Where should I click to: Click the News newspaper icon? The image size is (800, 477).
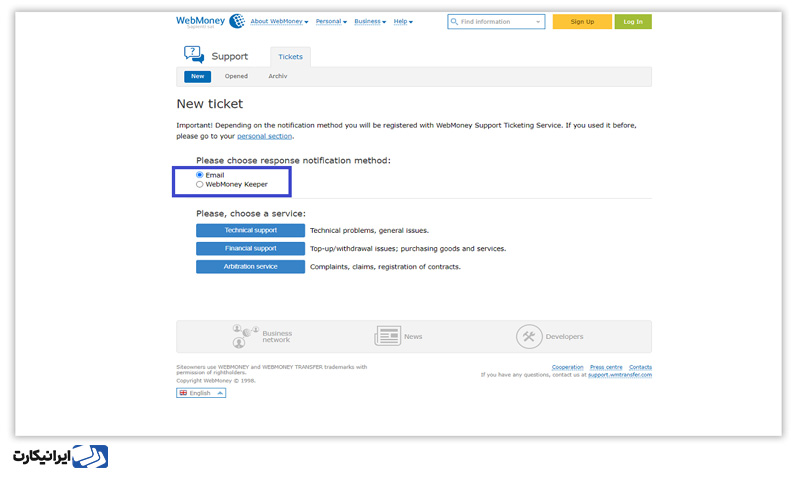[x=388, y=336]
